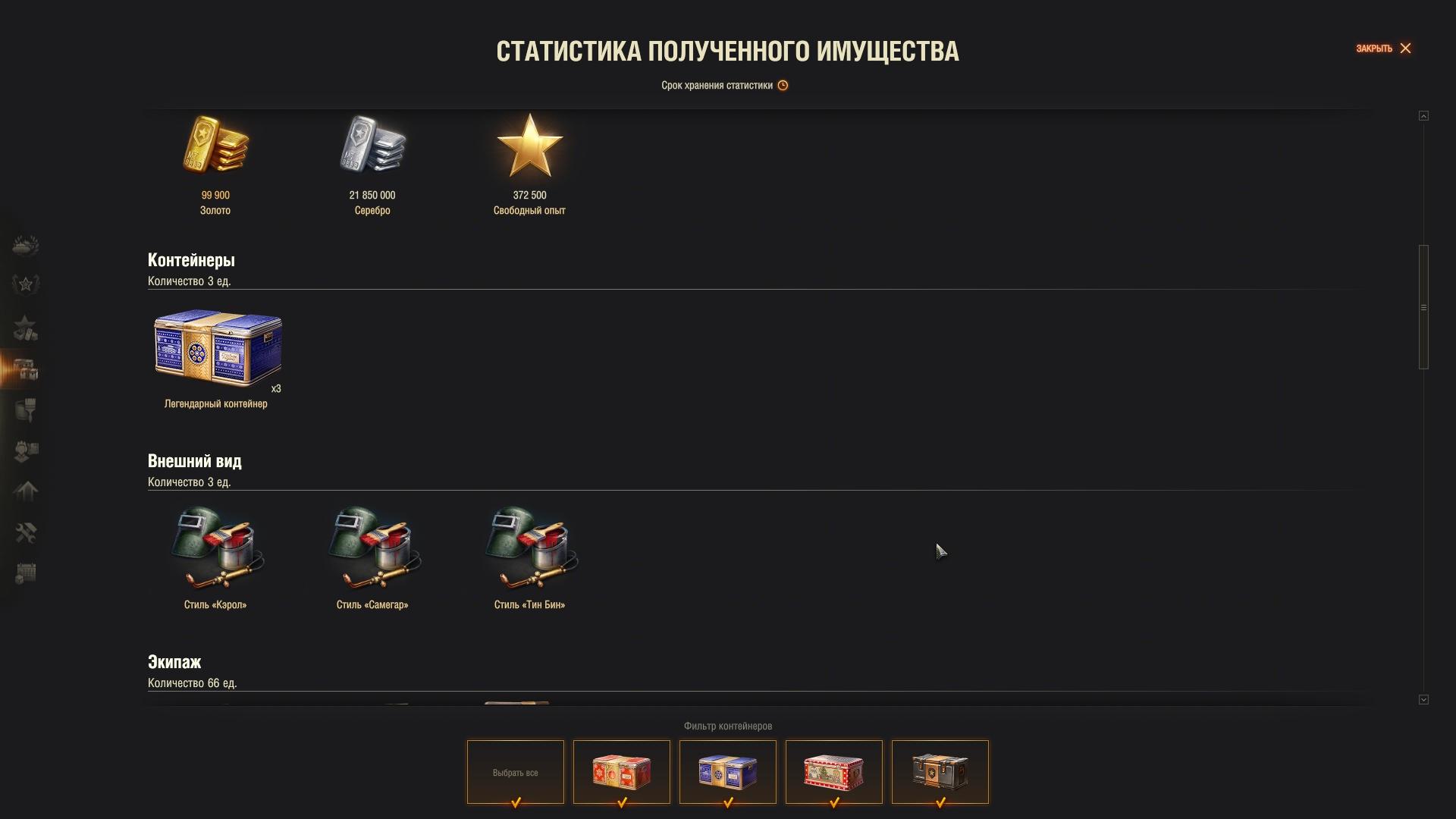Open the currency and resources sidebar section
1456x819 pixels.
tap(26, 328)
